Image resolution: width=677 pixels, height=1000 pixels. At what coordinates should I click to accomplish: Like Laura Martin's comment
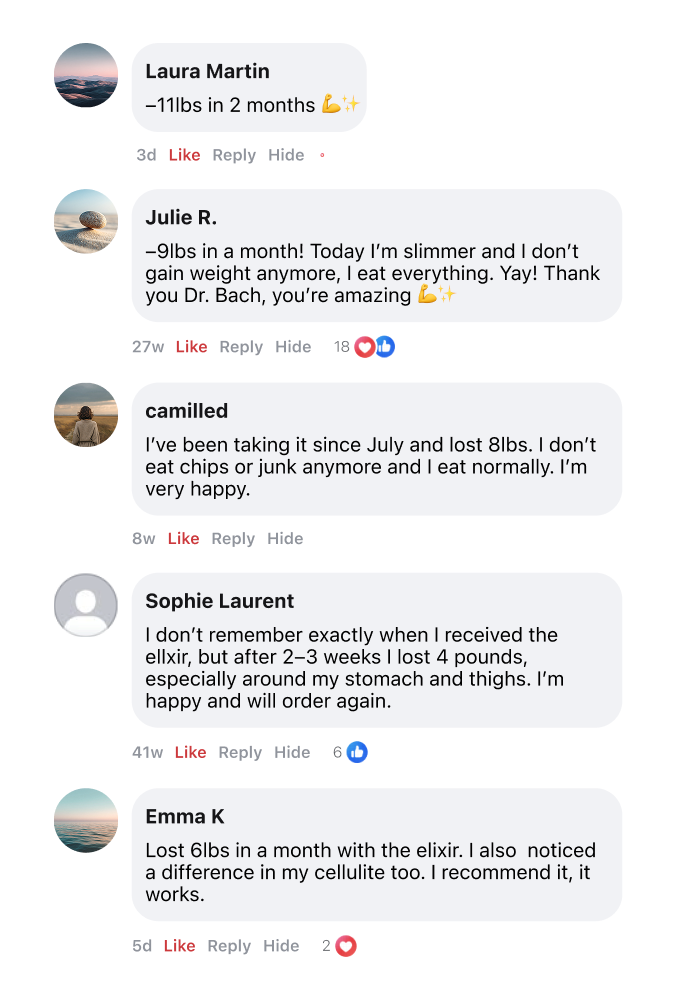click(184, 155)
